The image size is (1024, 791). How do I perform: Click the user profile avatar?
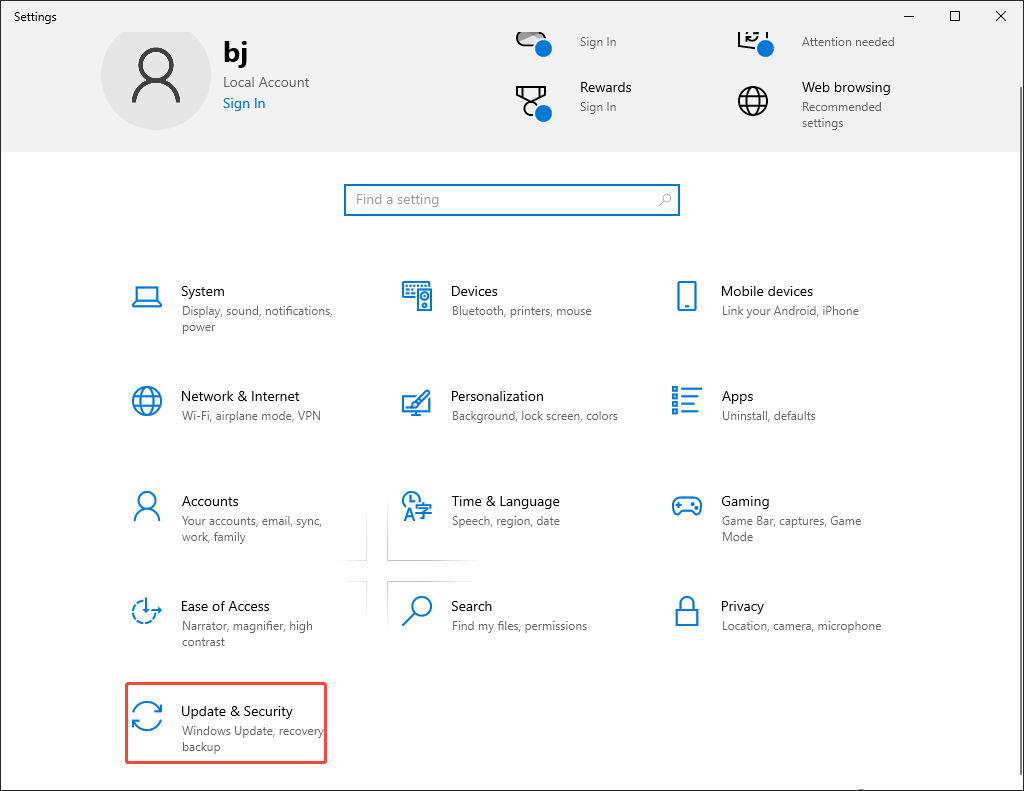[156, 78]
